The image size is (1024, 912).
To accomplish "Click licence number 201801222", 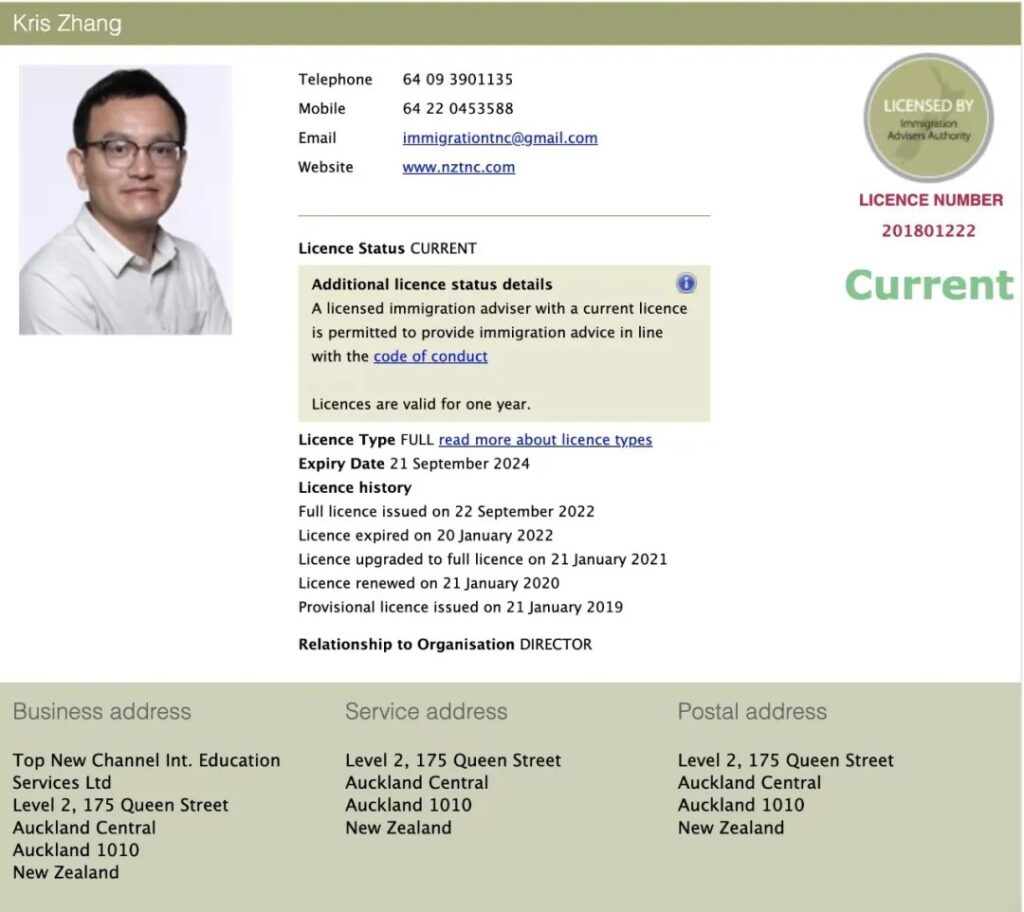I will (x=928, y=231).
